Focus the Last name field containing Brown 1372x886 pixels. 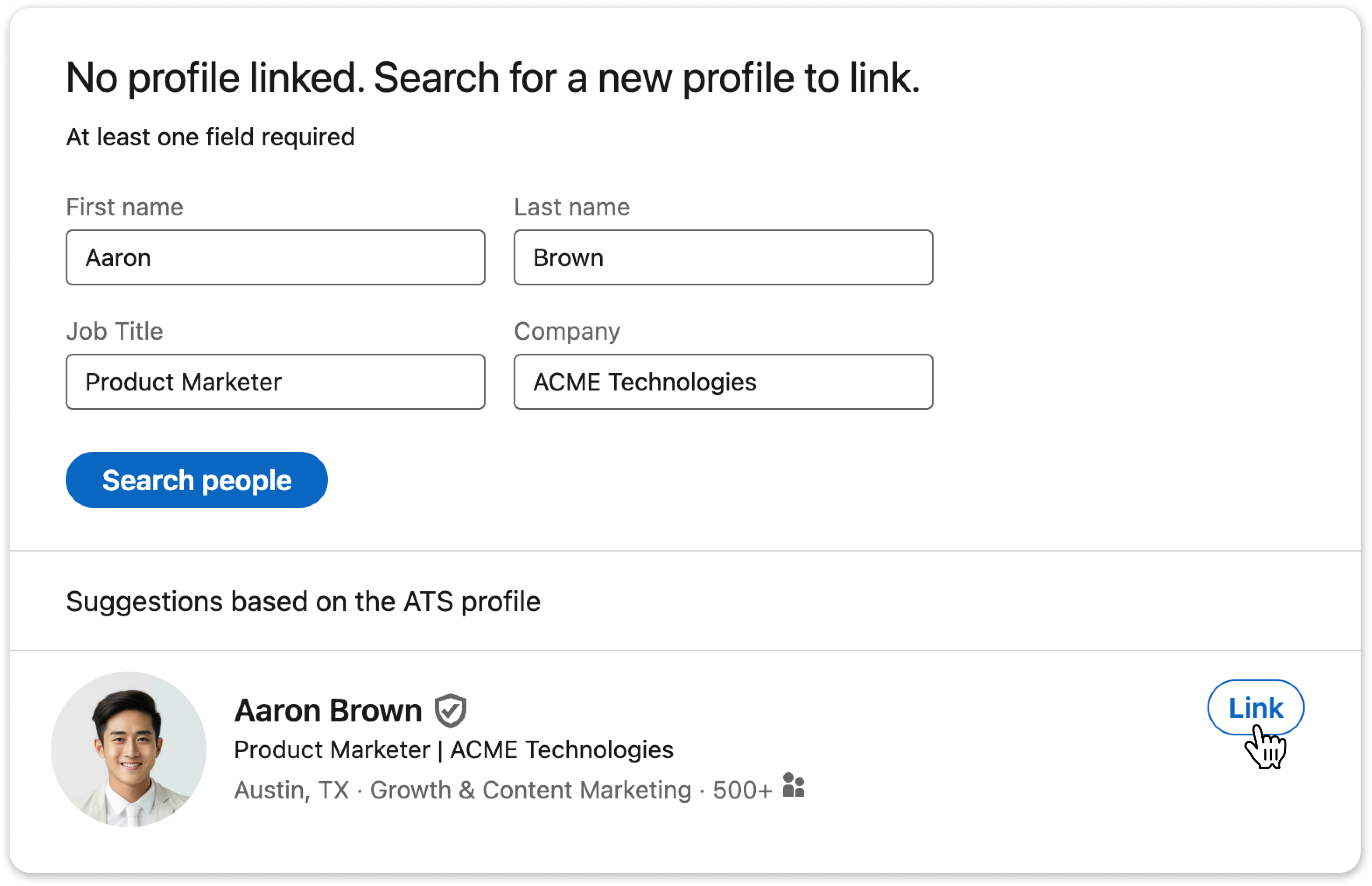723,258
